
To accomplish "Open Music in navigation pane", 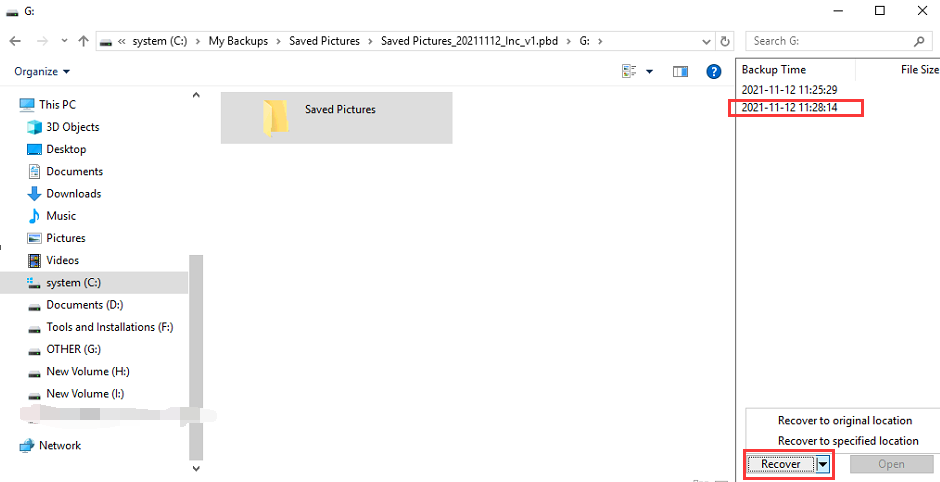I will click(61, 215).
